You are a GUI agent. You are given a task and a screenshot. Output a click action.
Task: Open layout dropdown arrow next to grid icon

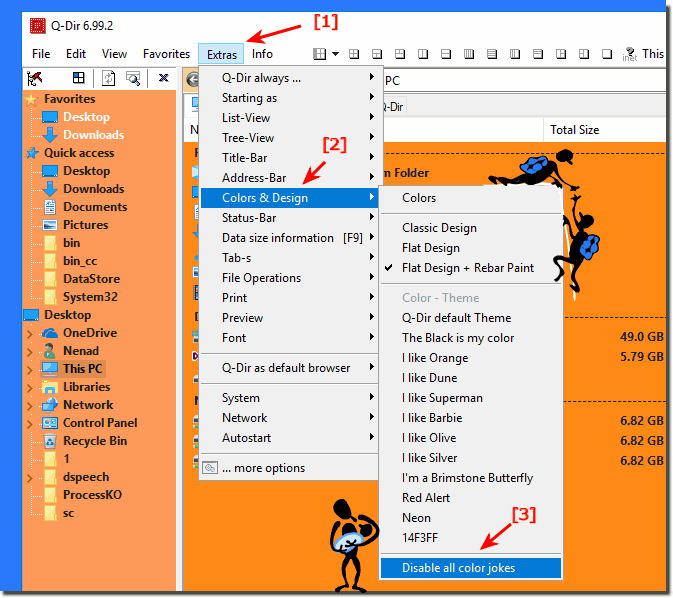[335, 54]
